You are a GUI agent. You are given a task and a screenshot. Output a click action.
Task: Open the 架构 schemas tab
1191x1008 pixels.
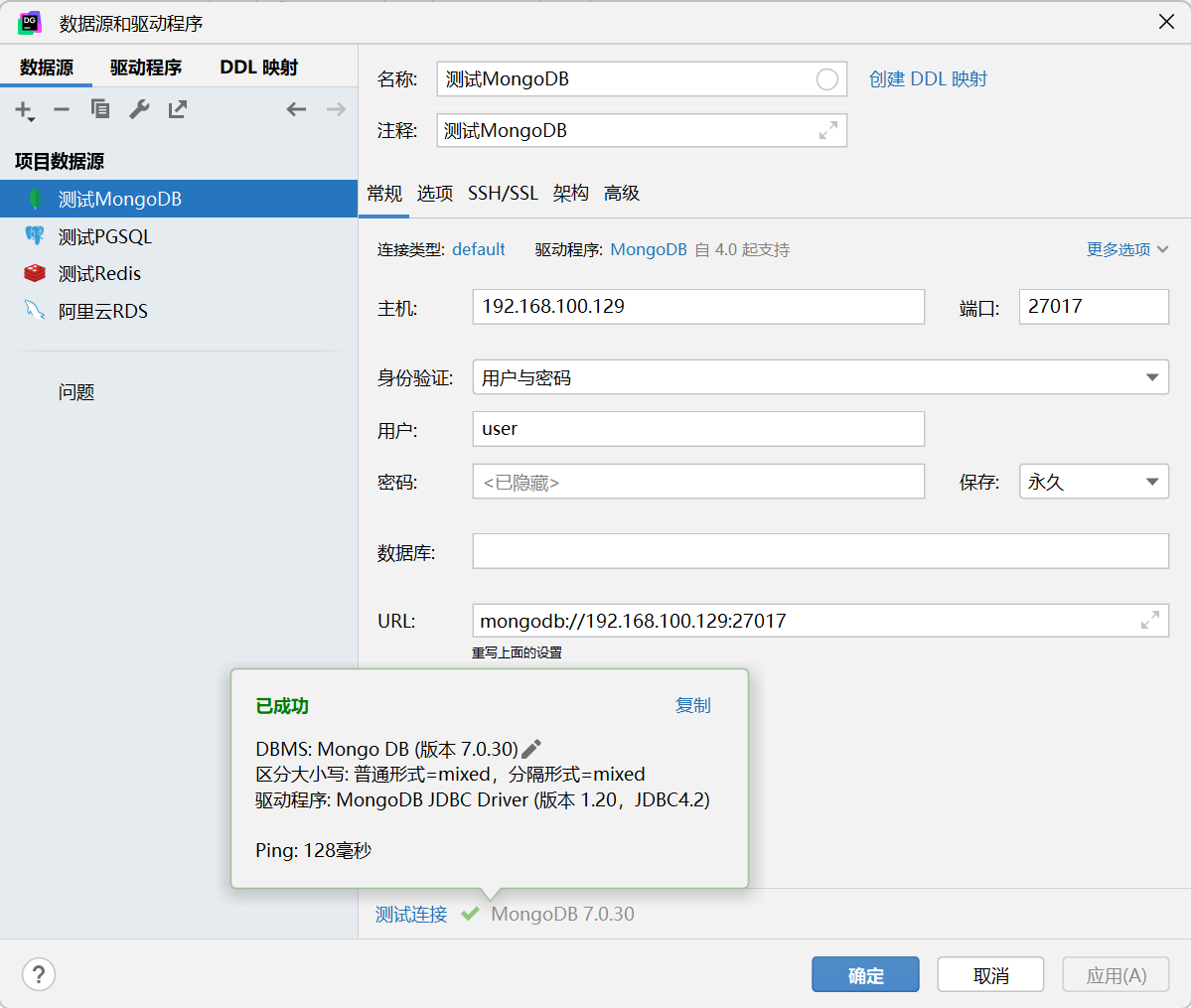click(571, 193)
